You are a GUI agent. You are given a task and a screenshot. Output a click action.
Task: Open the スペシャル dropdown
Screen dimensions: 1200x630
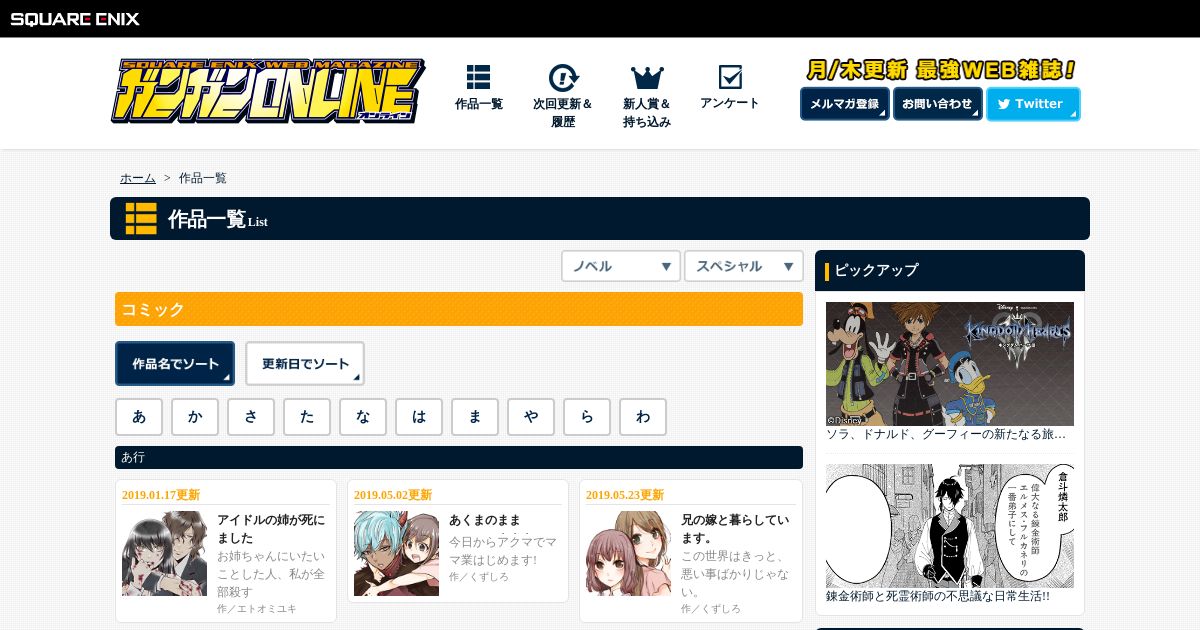[744, 266]
